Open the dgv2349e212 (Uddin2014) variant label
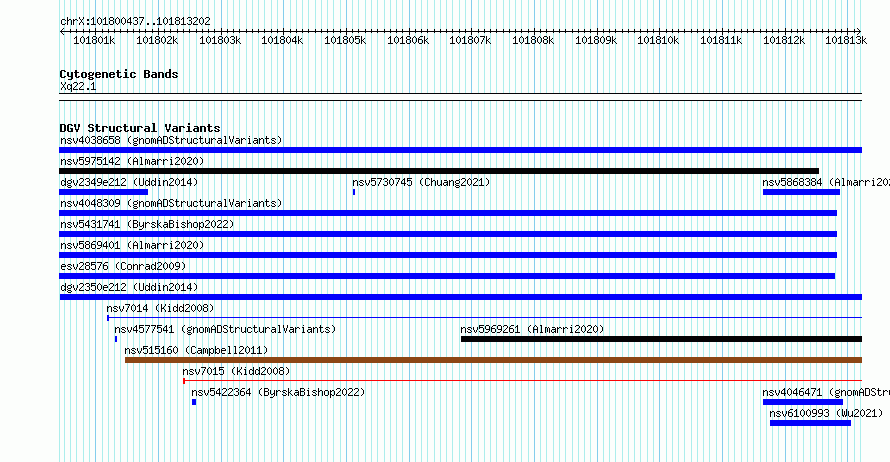The image size is (890, 462). coord(129,182)
